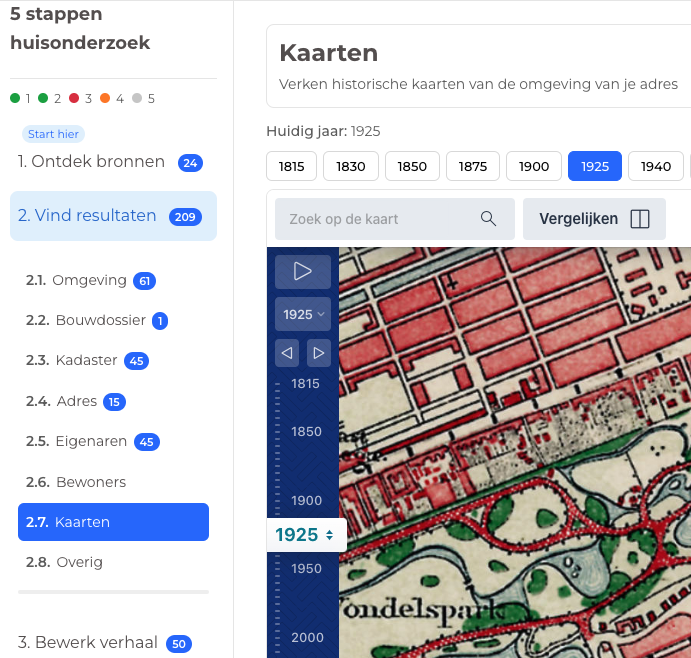Image resolution: width=691 pixels, height=658 pixels.
Task: Open 2.3 Kadaster section
Action: pyautogui.click(x=85, y=361)
